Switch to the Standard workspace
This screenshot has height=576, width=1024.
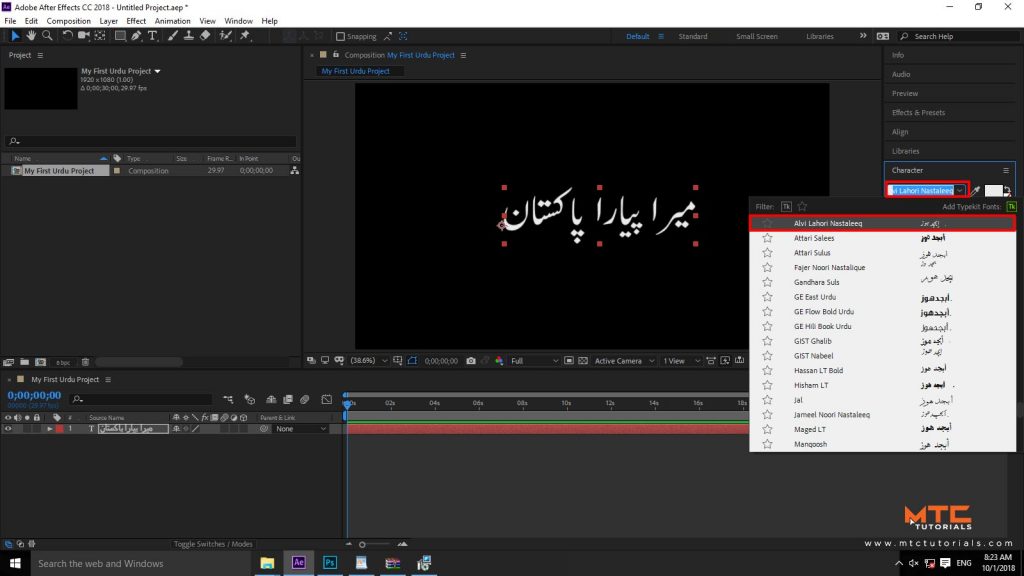point(693,37)
